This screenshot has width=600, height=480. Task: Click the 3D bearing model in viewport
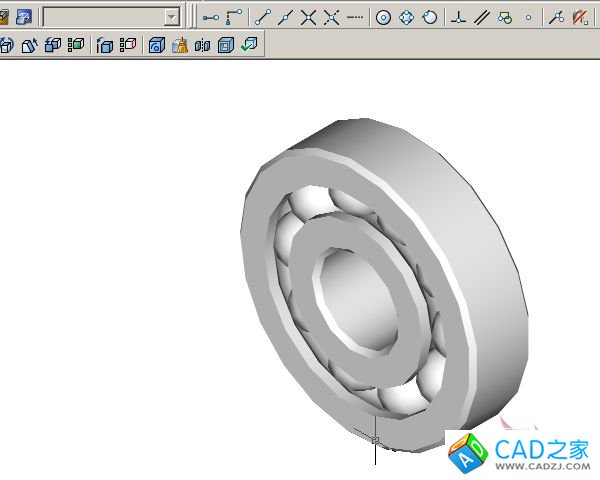[385, 290]
